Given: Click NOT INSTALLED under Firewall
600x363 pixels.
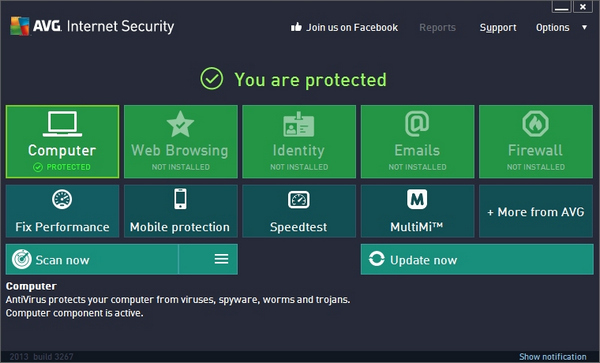Looking at the screenshot, I should click(x=536, y=167).
